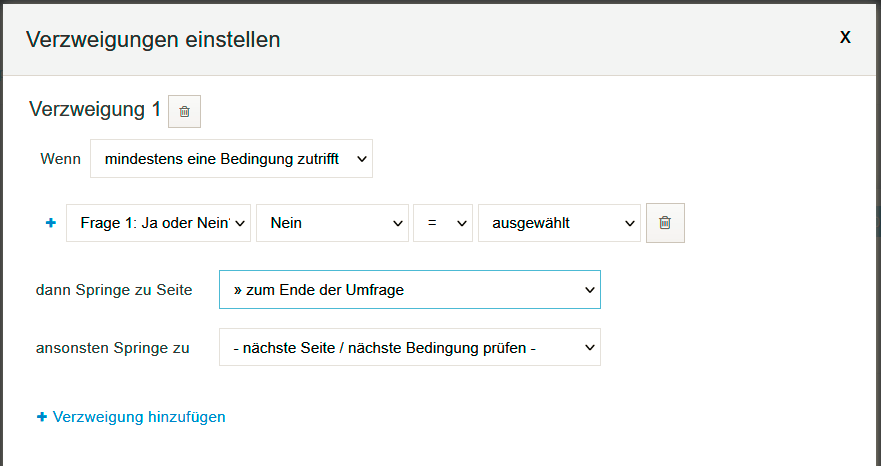The width and height of the screenshot is (881, 466).
Task: Delete Verzweigung 1 with its trash icon
Action: [184, 111]
